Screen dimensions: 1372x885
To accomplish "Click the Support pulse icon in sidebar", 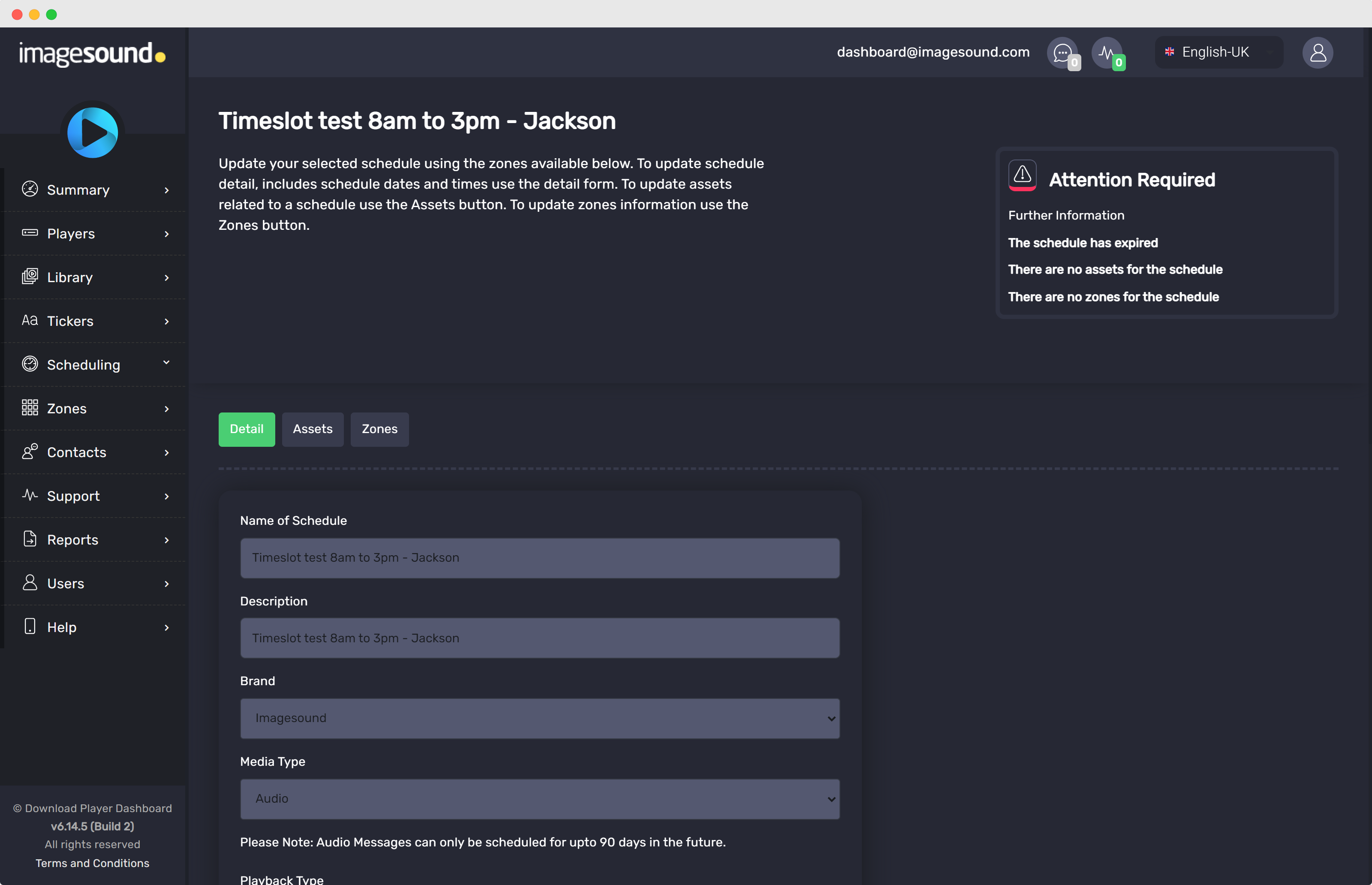I will tap(30, 495).
